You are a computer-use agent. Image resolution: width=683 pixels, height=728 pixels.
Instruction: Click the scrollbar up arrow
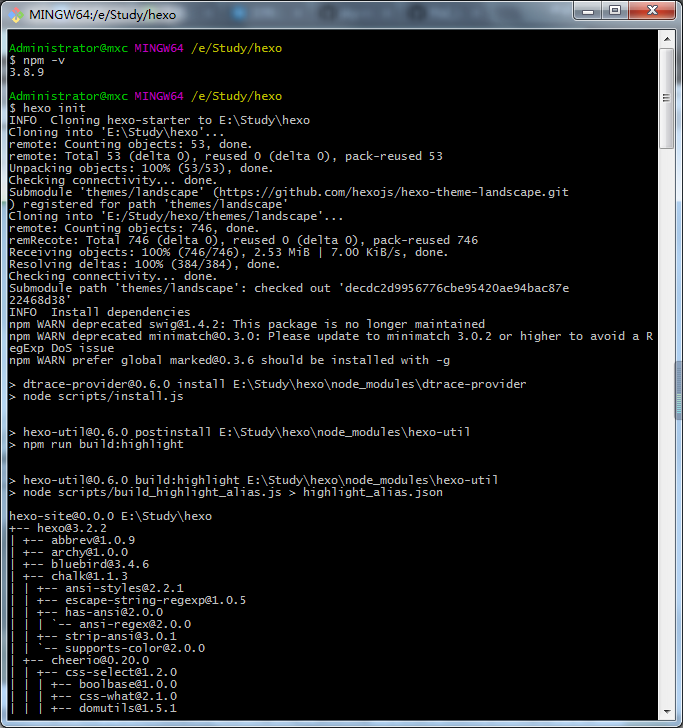tap(667, 39)
